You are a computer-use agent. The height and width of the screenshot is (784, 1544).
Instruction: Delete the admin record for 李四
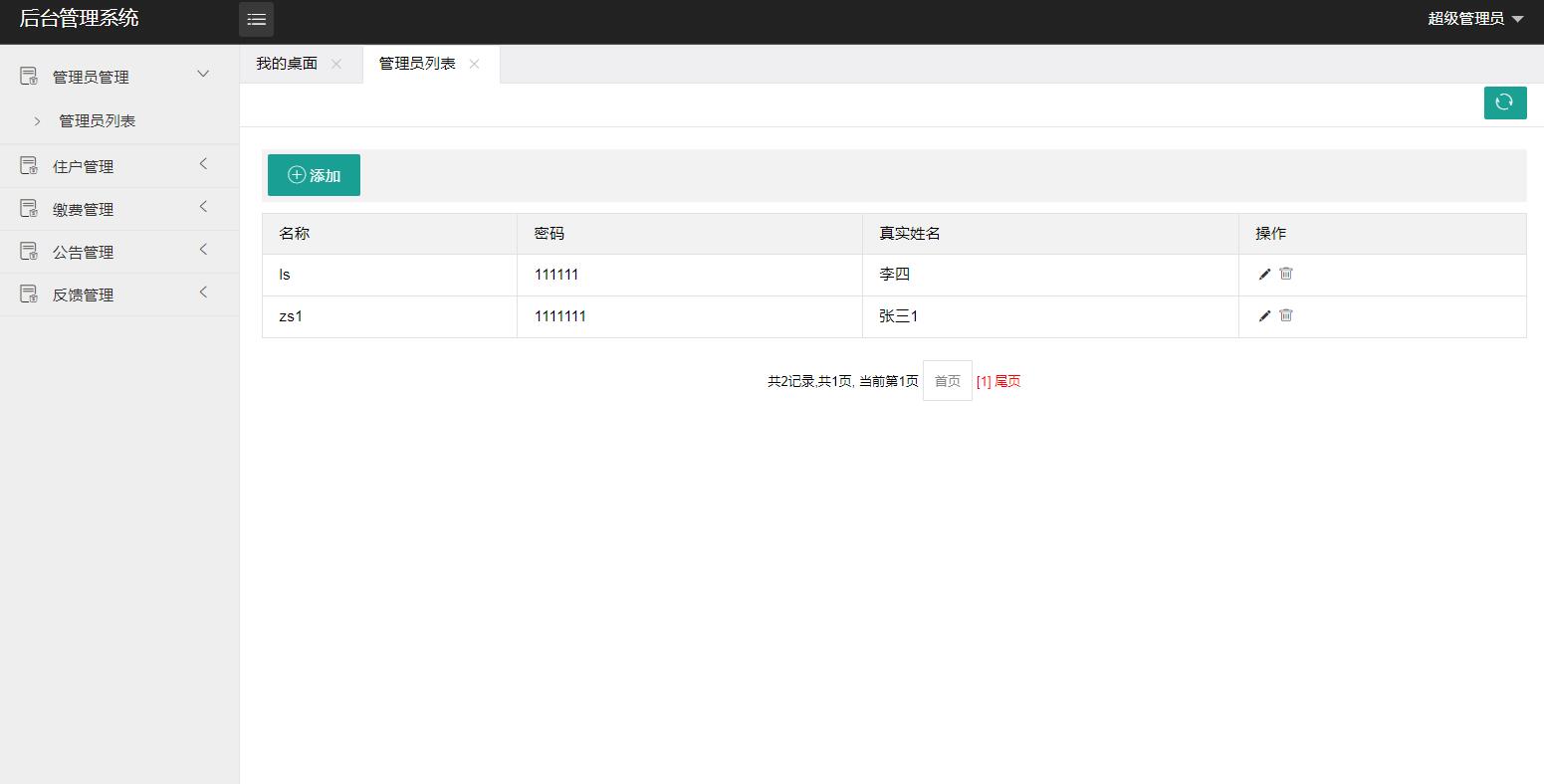coord(1285,274)
